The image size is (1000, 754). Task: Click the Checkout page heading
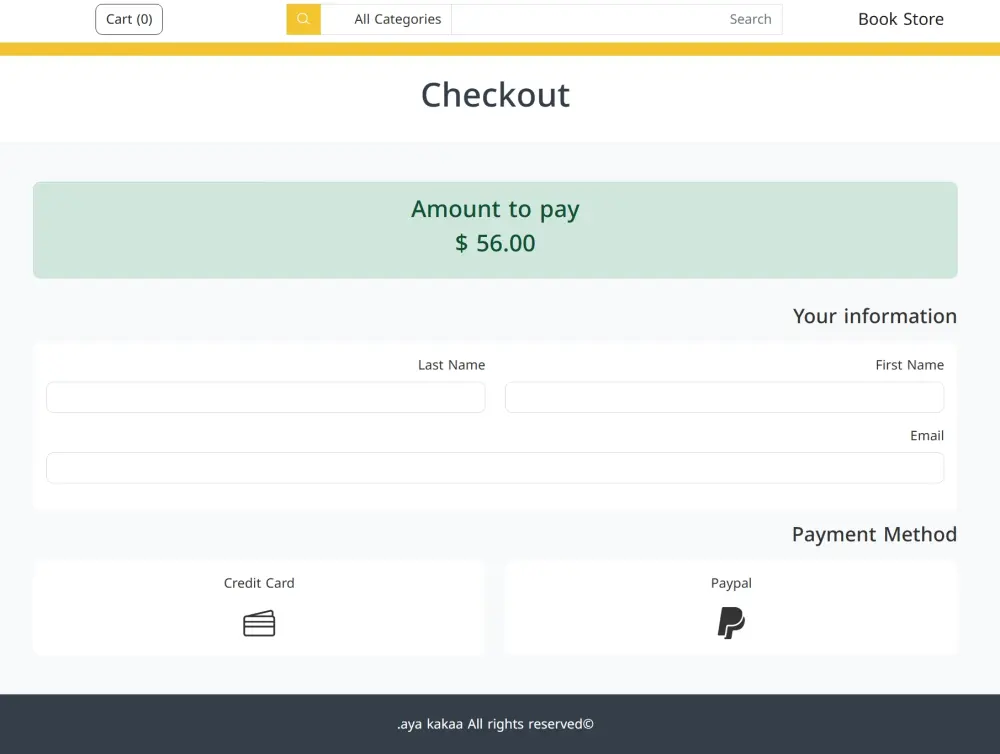coord(495,95)
